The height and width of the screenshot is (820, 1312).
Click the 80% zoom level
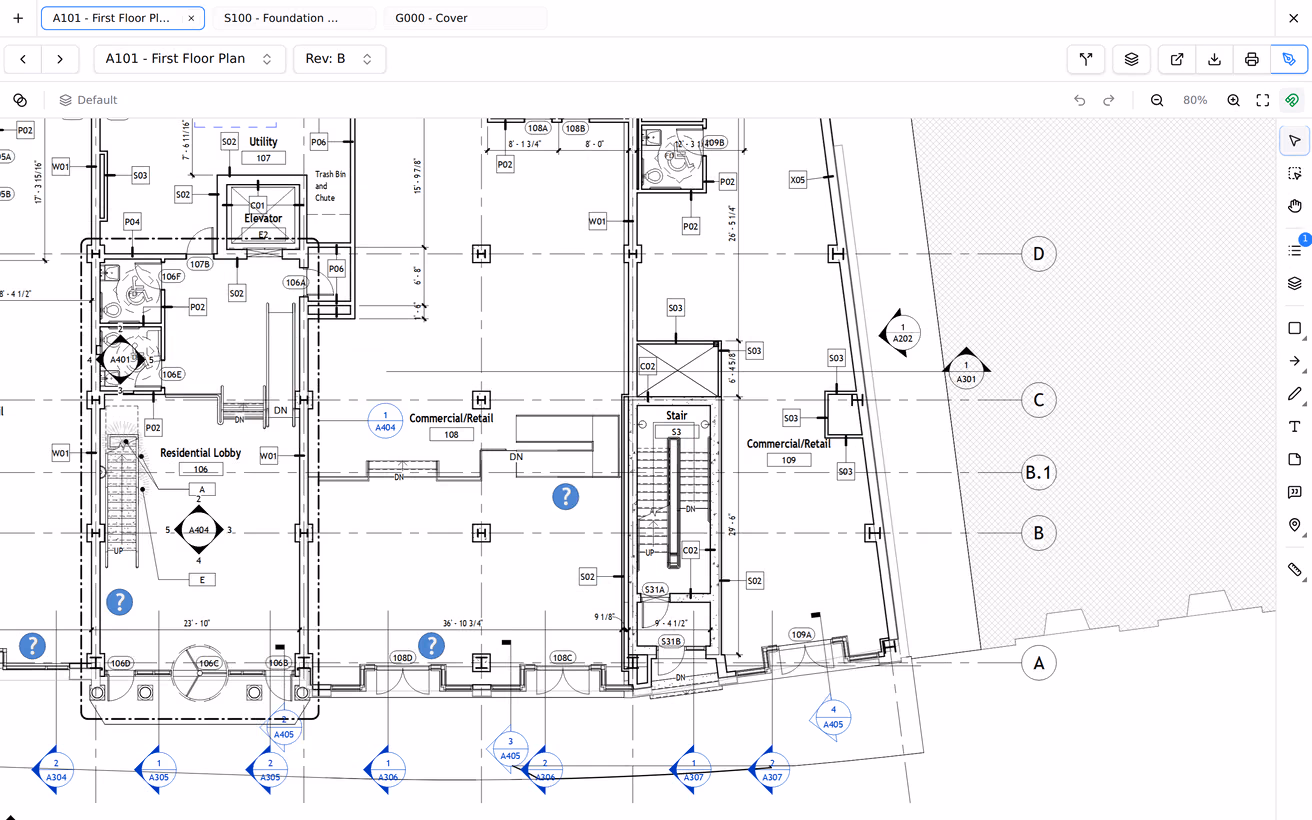coord(1195,100)
